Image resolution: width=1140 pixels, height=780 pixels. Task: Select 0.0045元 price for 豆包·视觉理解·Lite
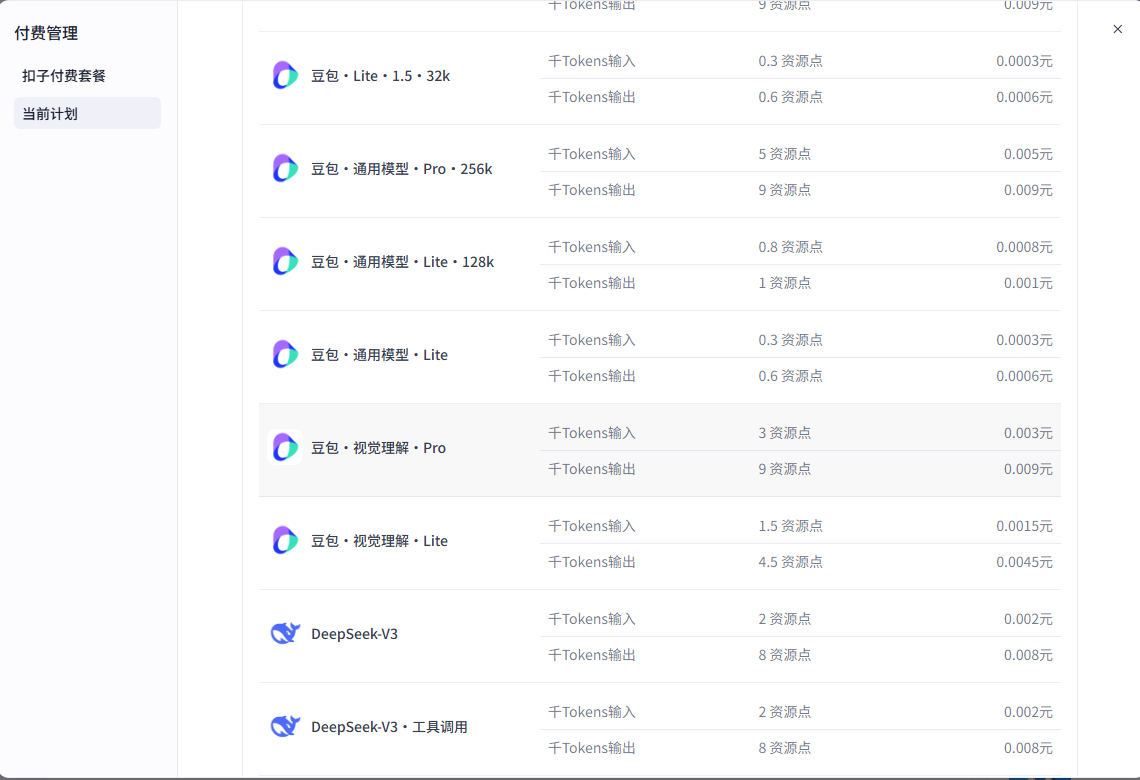(x=1024, y=563)
